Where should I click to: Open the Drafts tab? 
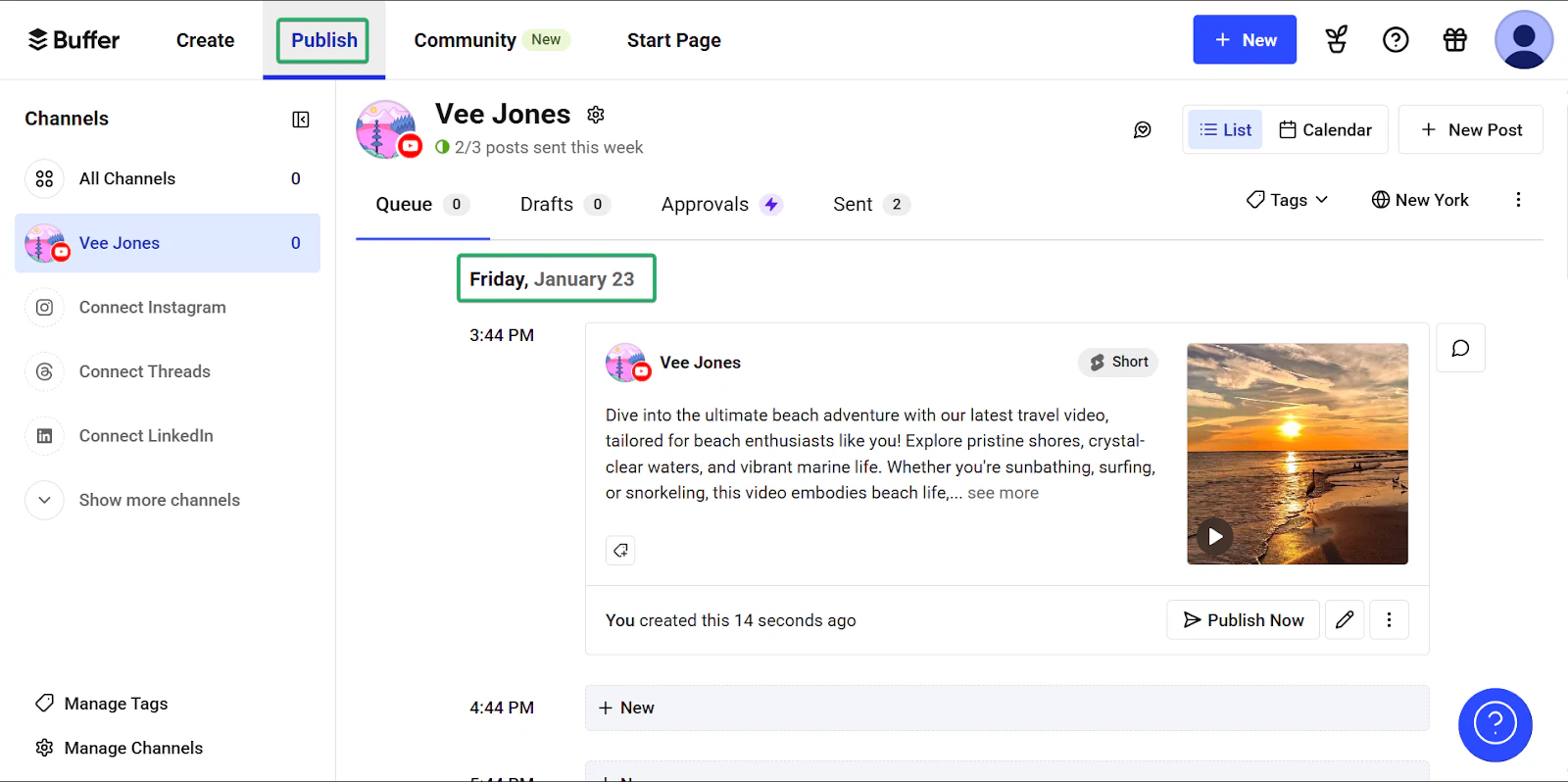[x=564, y=204]
